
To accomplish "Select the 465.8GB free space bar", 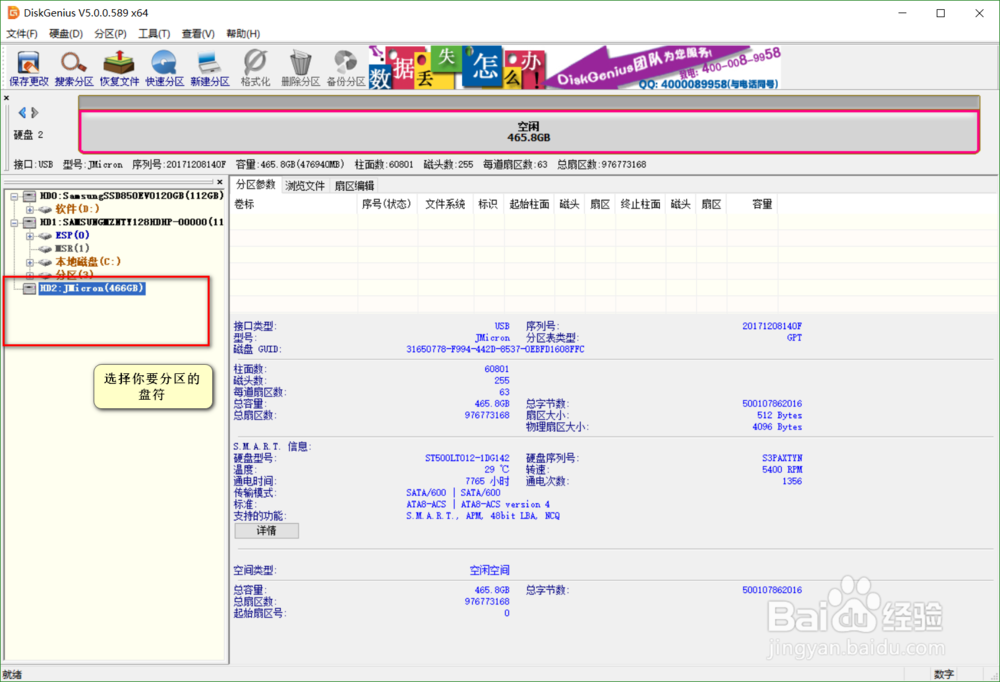I will [x=529, y=132].
